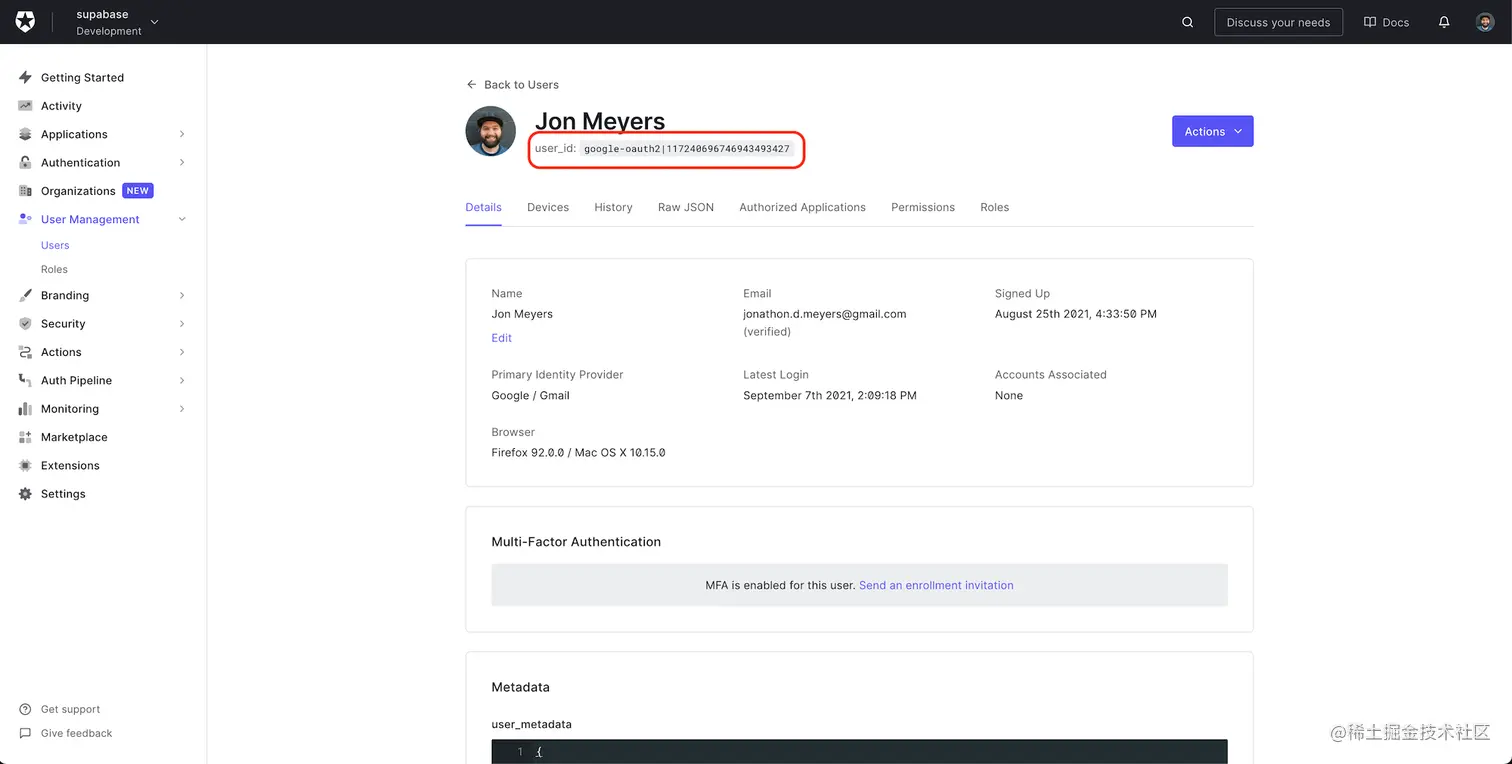1512x764 pixels.
Task: Click the Auth0 logo top left
Action: point(25,21)
